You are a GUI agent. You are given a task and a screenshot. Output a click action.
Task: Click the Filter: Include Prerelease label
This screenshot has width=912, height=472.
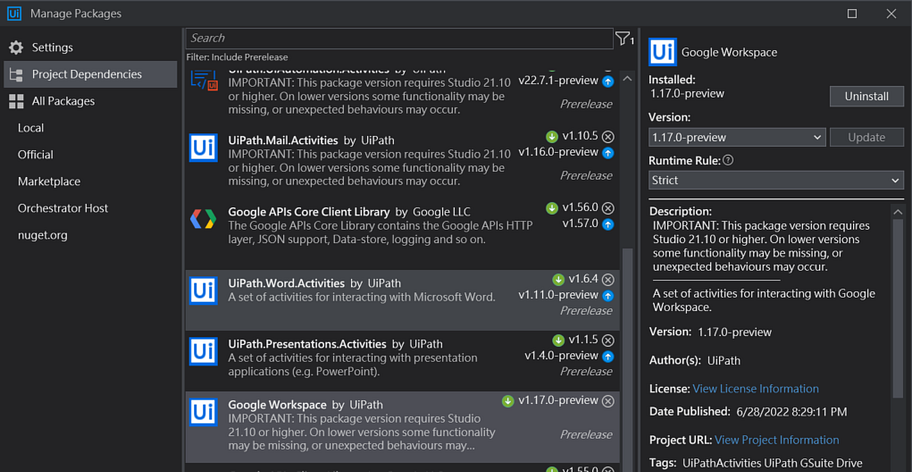click(237, 58)
